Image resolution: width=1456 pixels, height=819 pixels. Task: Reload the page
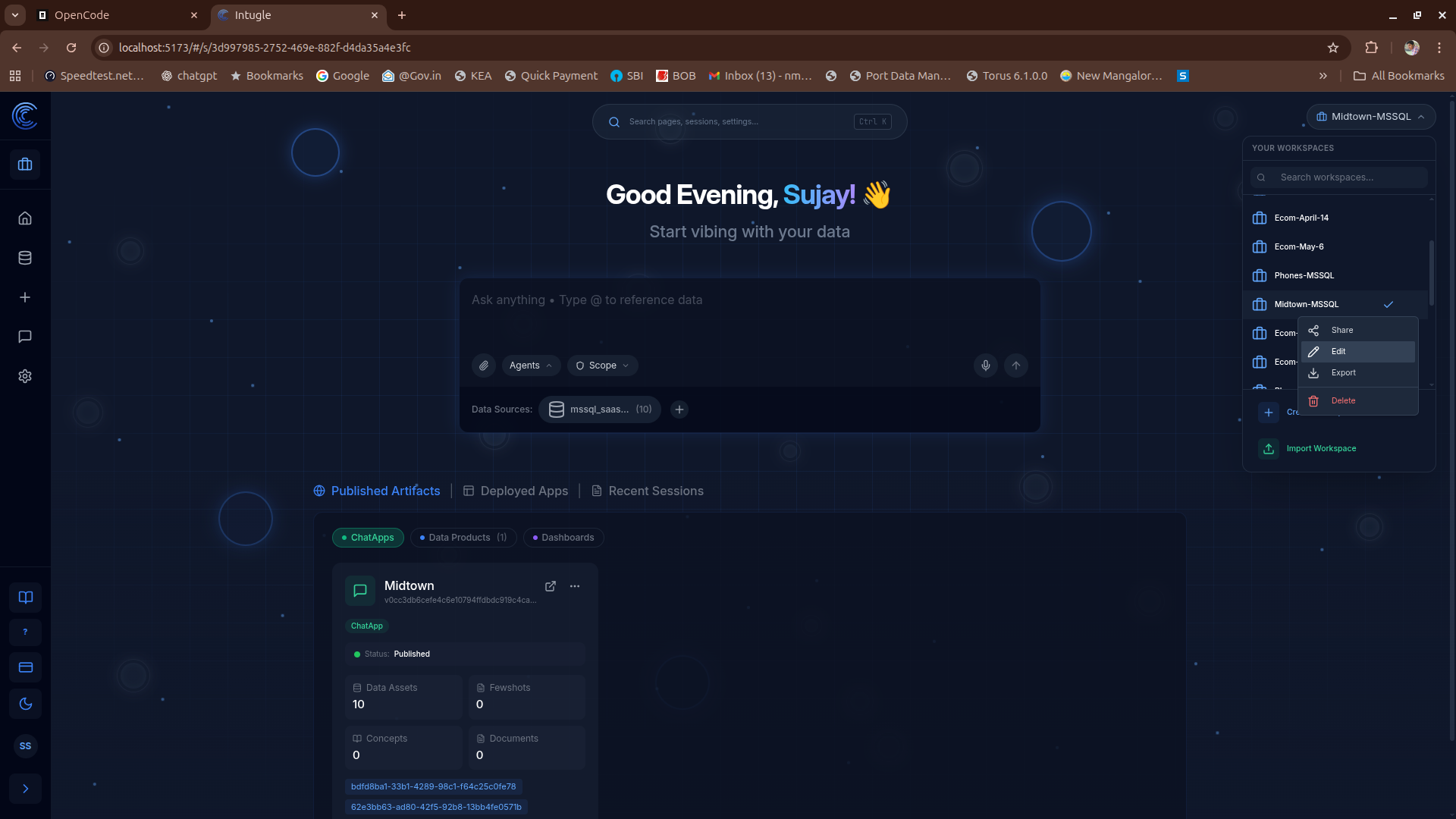pos(71,48)
